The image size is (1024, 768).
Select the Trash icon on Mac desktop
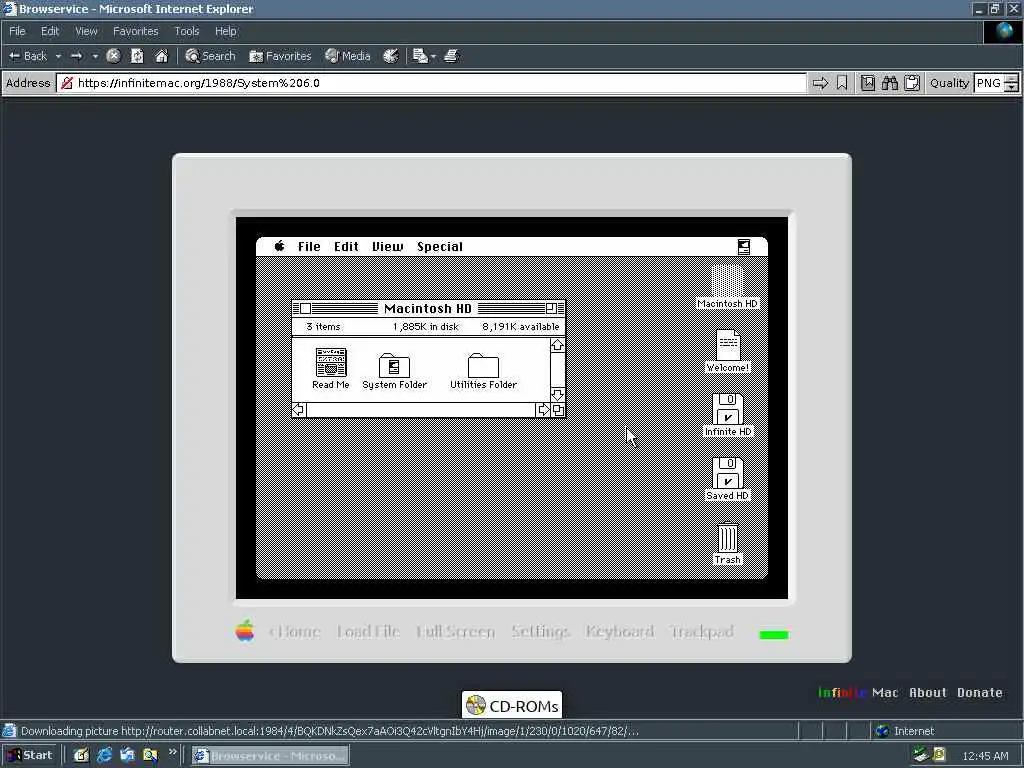point(728,543)
